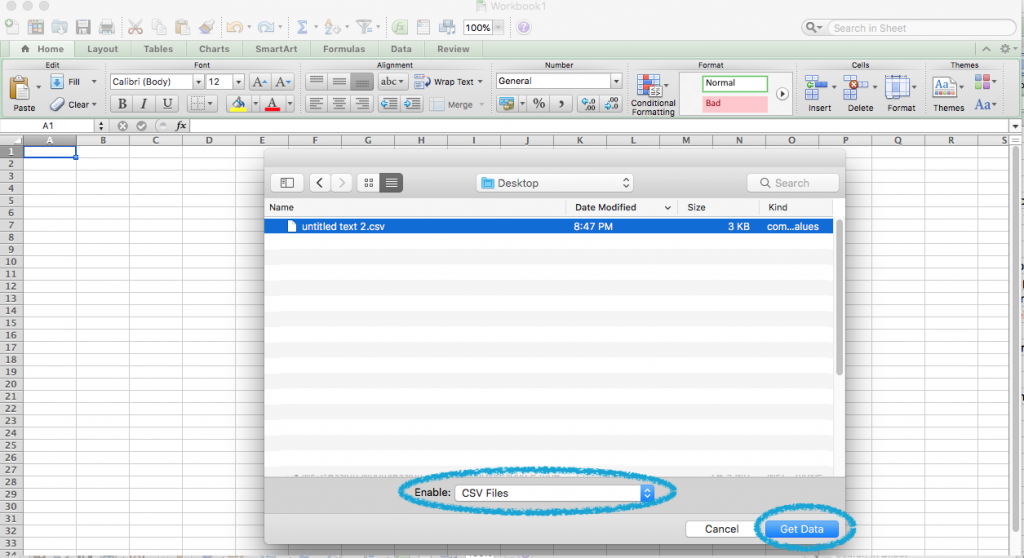Toggle the file dialog sidebar
Image resolution: width=1024 pixels, height=558 pixels.
(287, 183)
